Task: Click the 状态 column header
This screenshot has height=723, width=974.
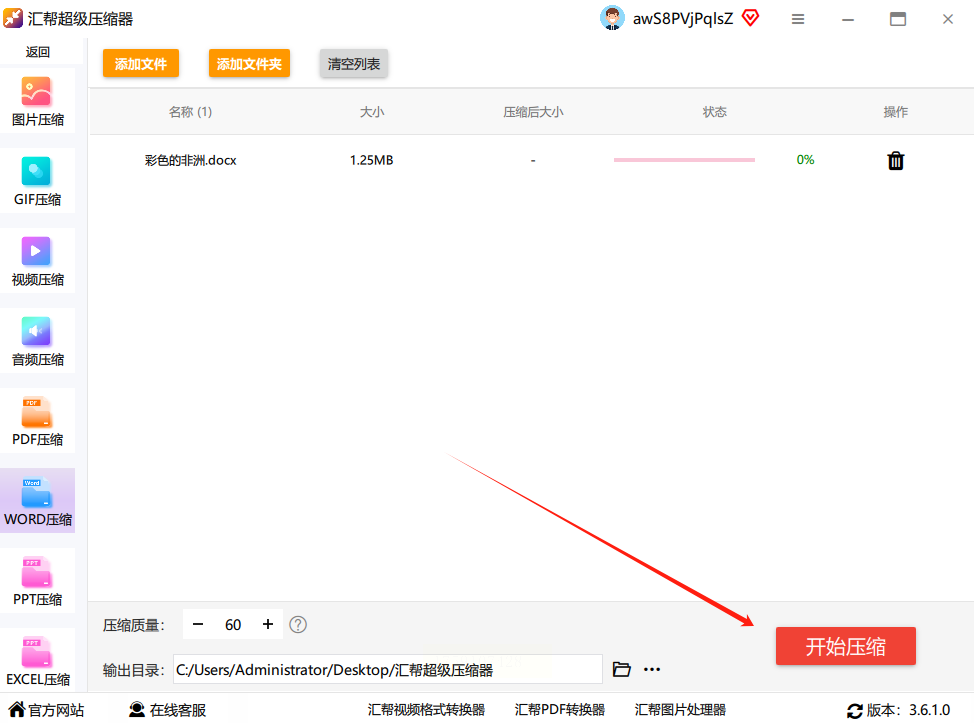Action: point(714,112)
